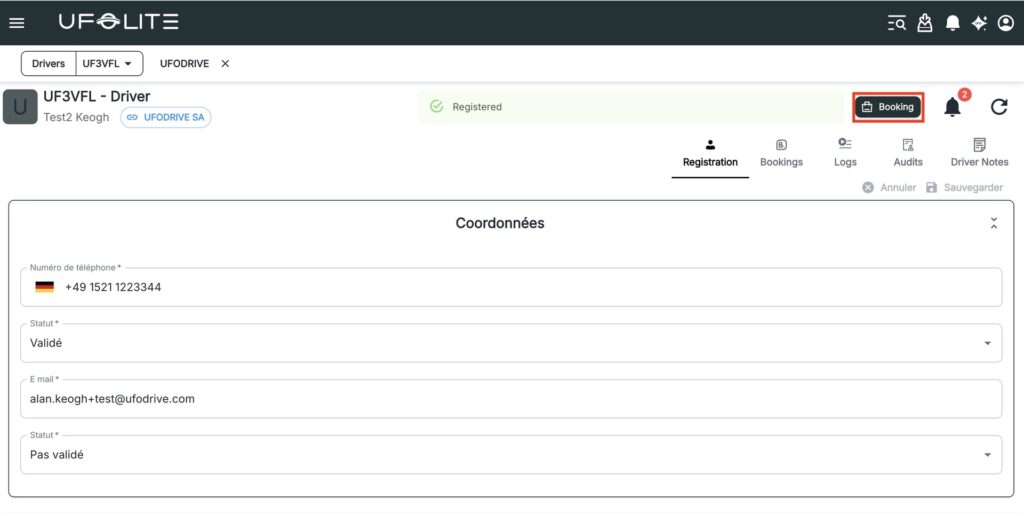Switch to the Bookings tab
Viewport: 1024px width, 514px height.
click(x=781, y=153)
